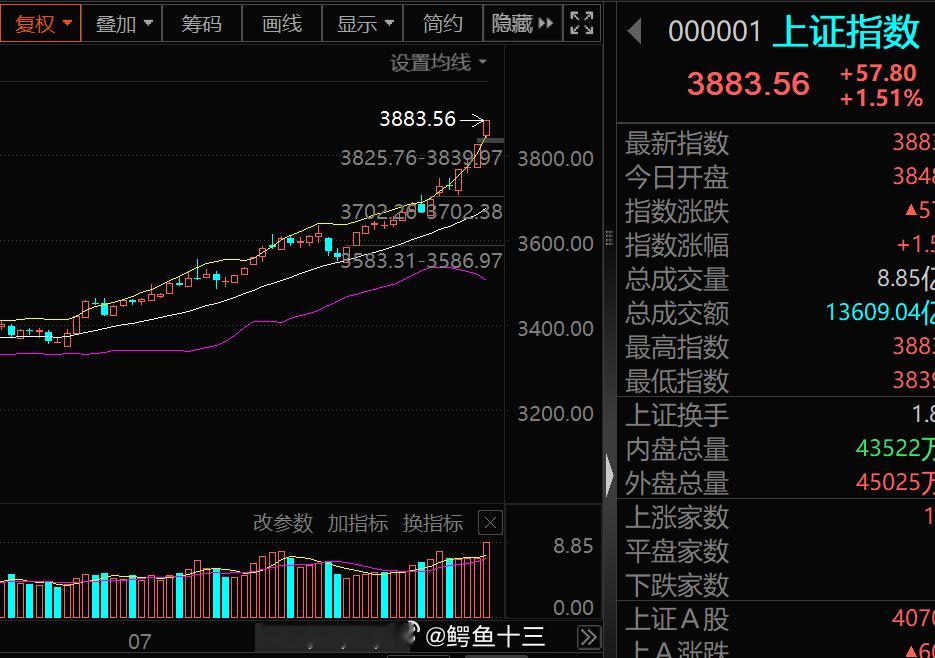The width and height of the screenshot is (935, 658).
Task: Click the 上证指数 title
Action: point(846,31)
